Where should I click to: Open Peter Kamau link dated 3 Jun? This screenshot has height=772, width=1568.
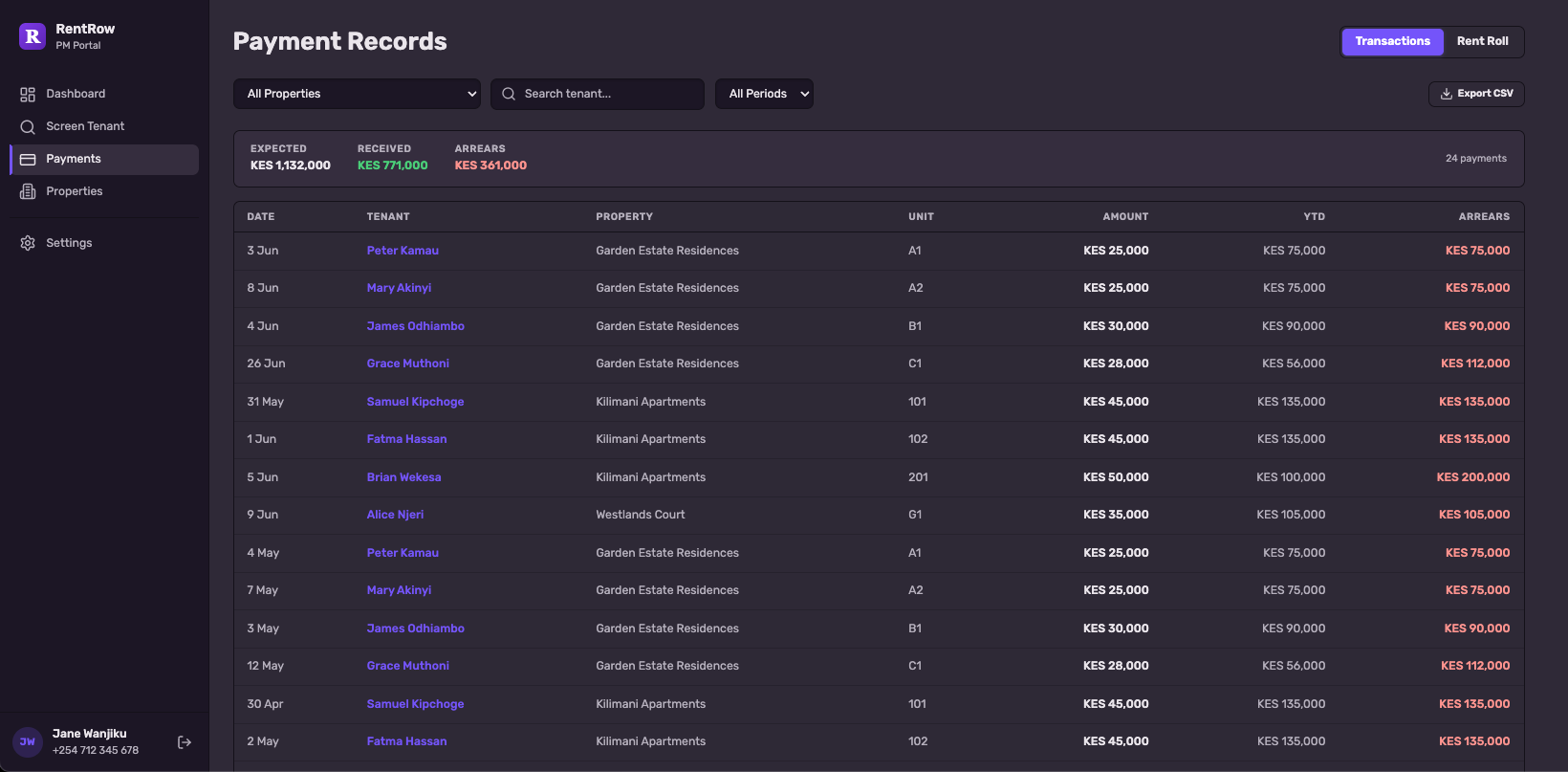click(x=403, y=251)
